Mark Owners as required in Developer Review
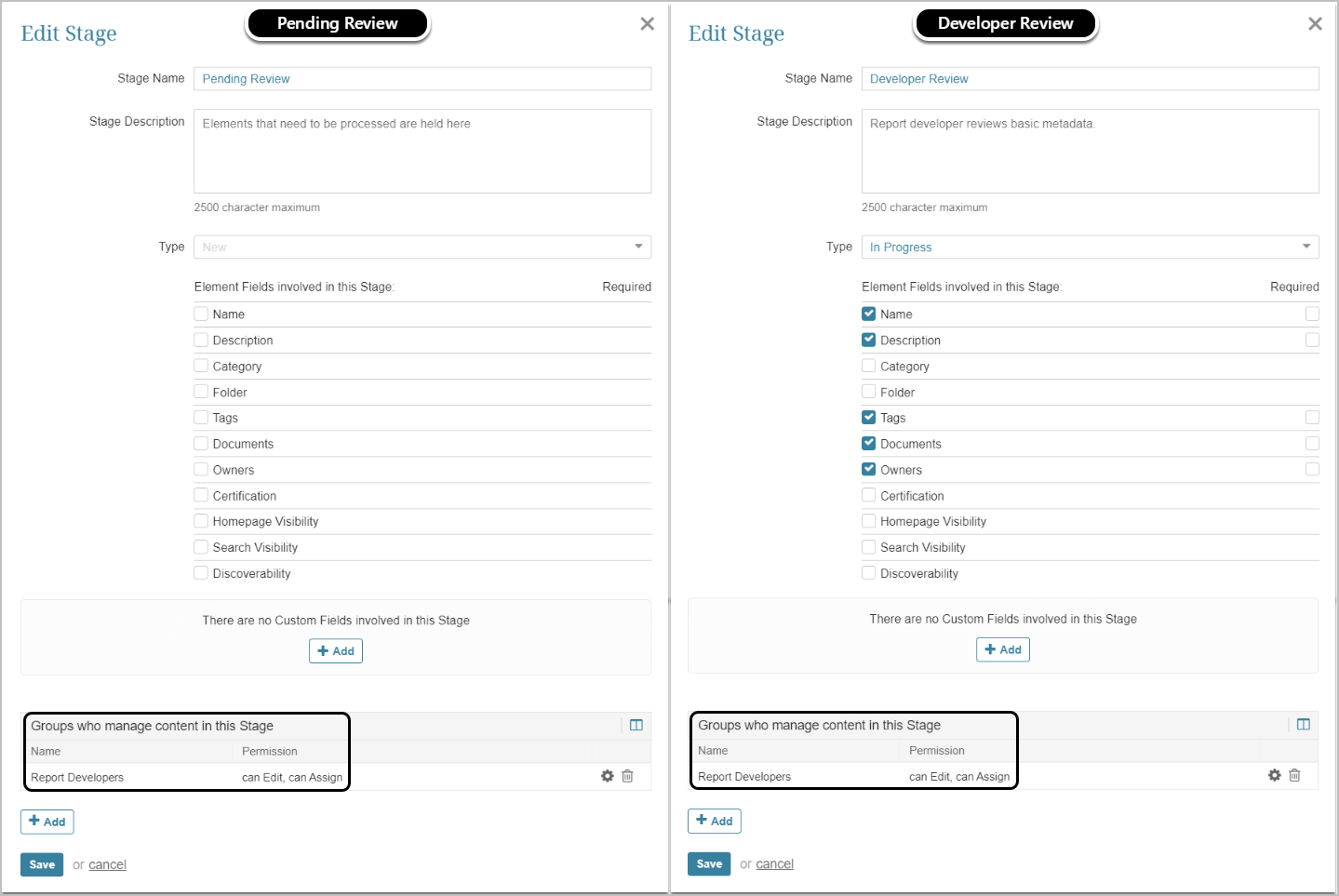This screenshot has height=896, width=1339. [x=1312, y=470]
